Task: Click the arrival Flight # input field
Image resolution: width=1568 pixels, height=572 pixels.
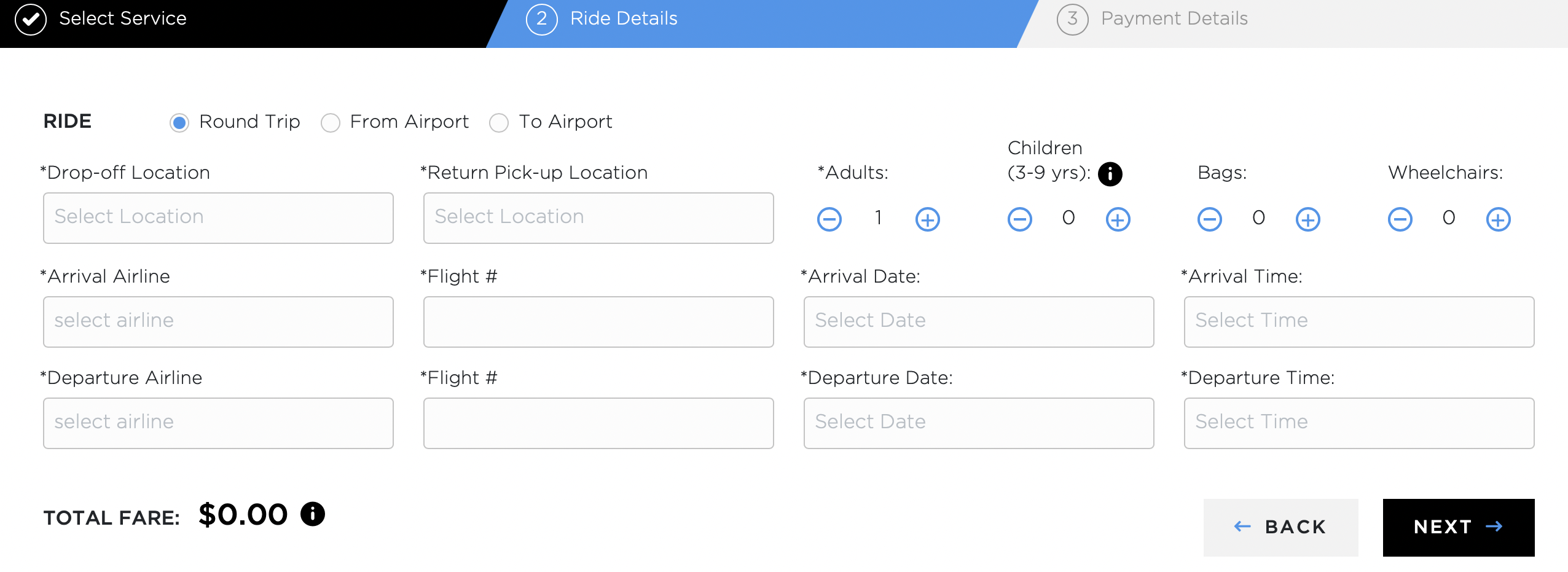Action: point(598,322)
